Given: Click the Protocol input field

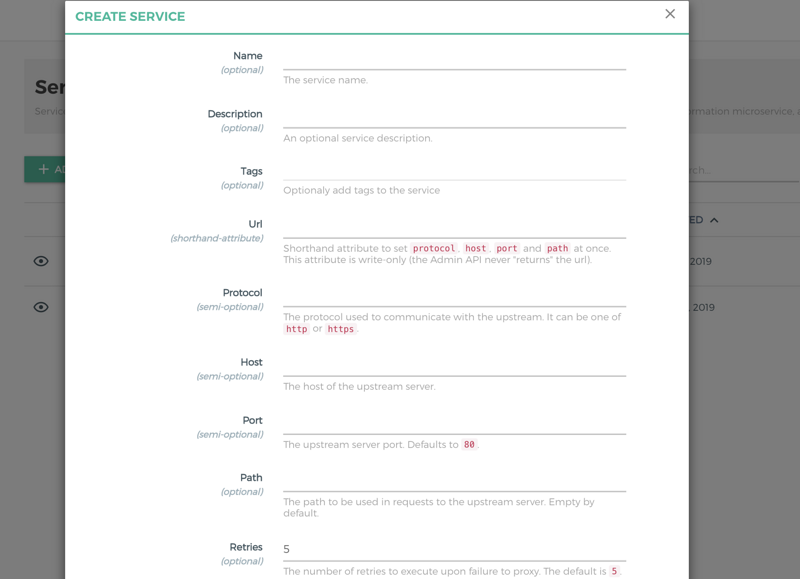Looking at the screenshot, I should click(x=454, y=295).
